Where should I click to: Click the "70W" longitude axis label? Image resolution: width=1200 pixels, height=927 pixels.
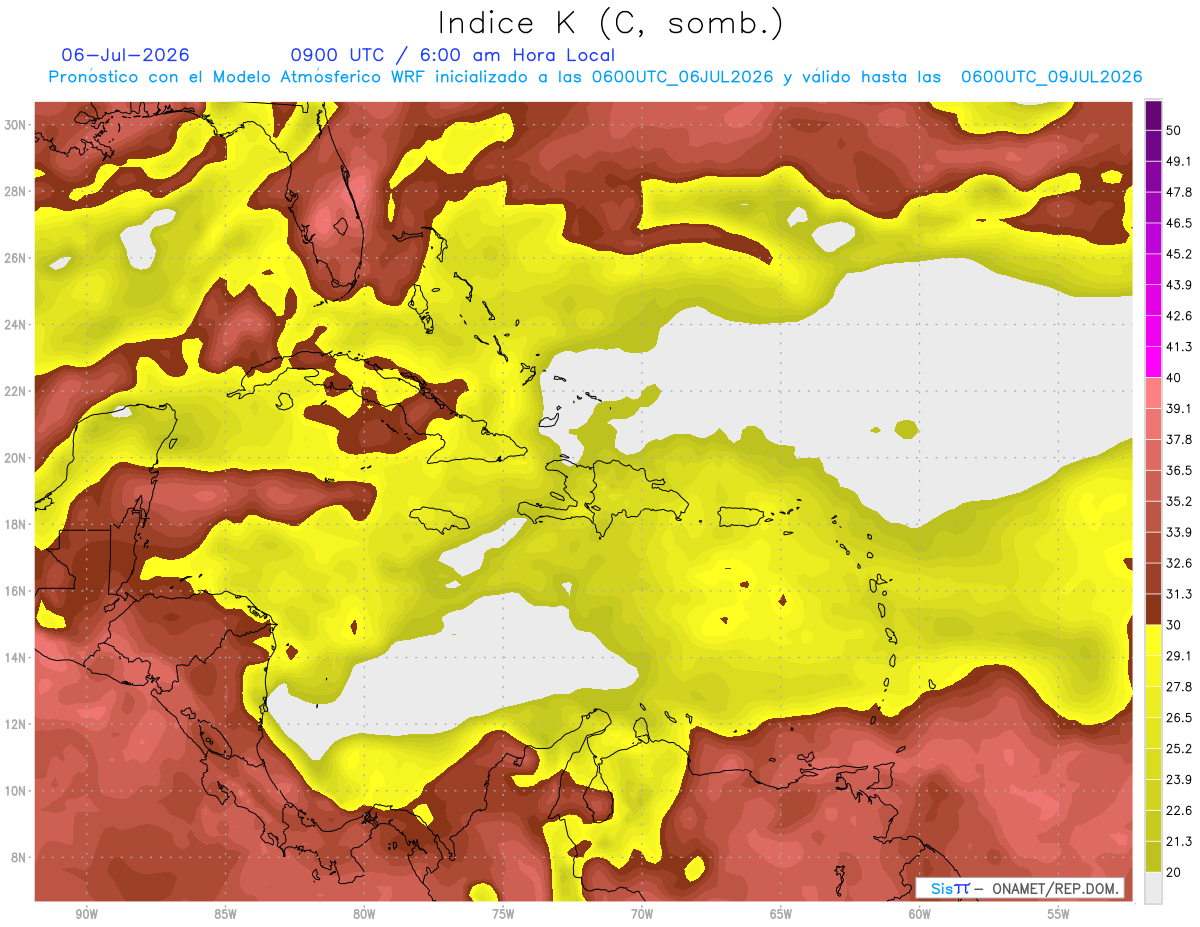[x=642, y=915]
